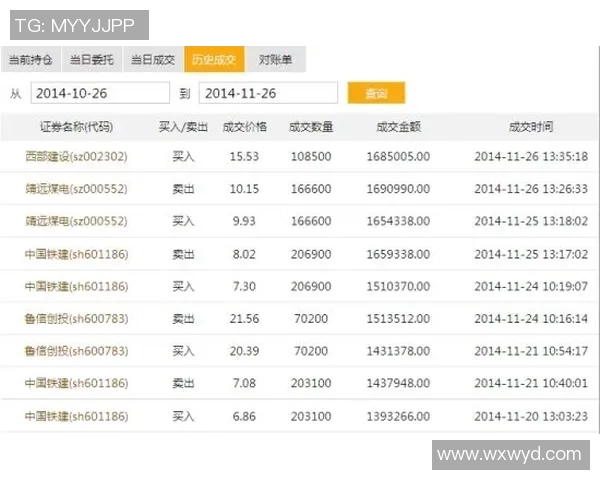This screenshot has width=600, height=480.
Task: Click the highlighted 历史成交 tab
Action: point(214,60)
